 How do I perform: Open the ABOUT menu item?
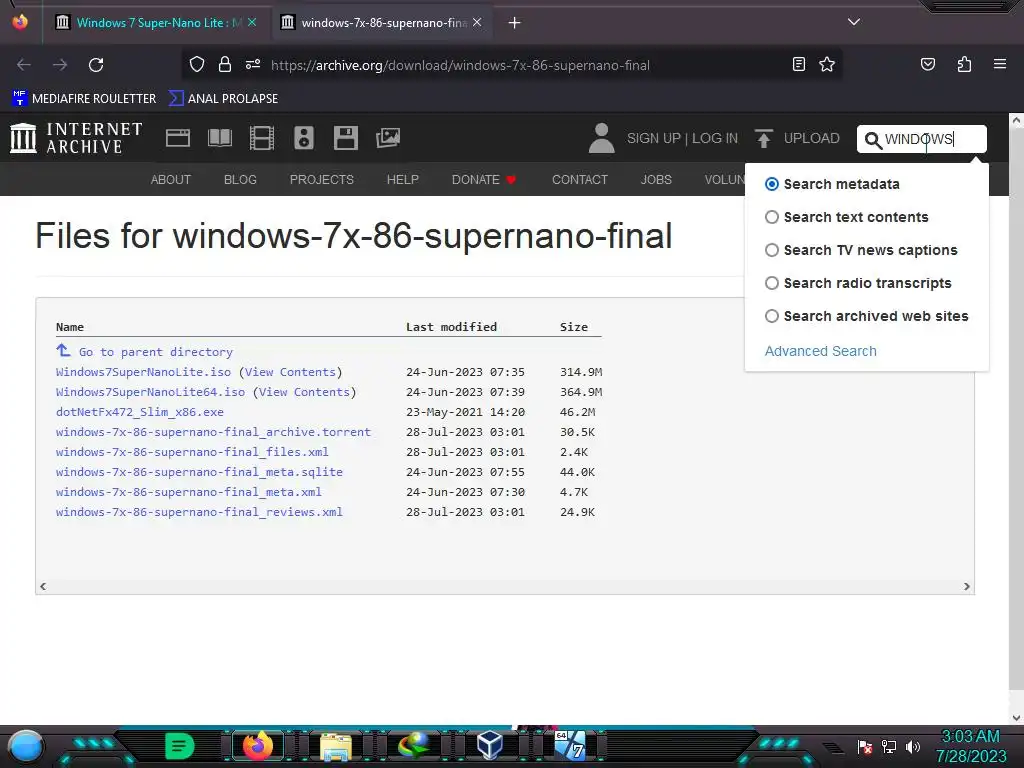[x=170, y=180]
